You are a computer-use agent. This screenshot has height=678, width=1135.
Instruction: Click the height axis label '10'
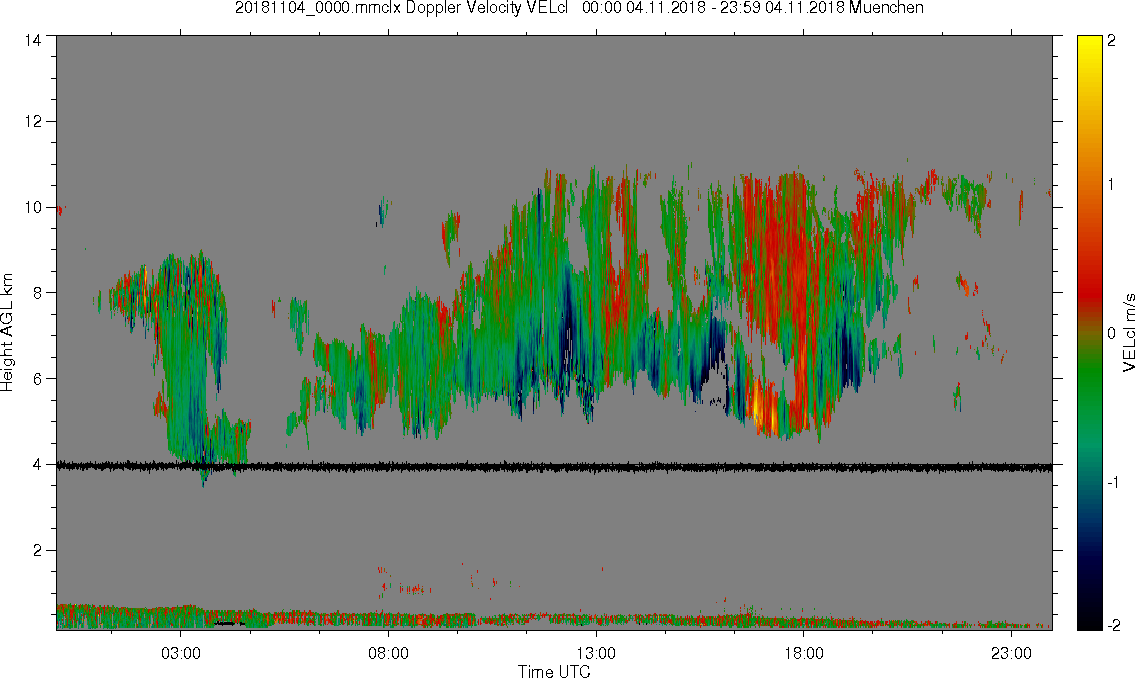click(x=33, y=207)
